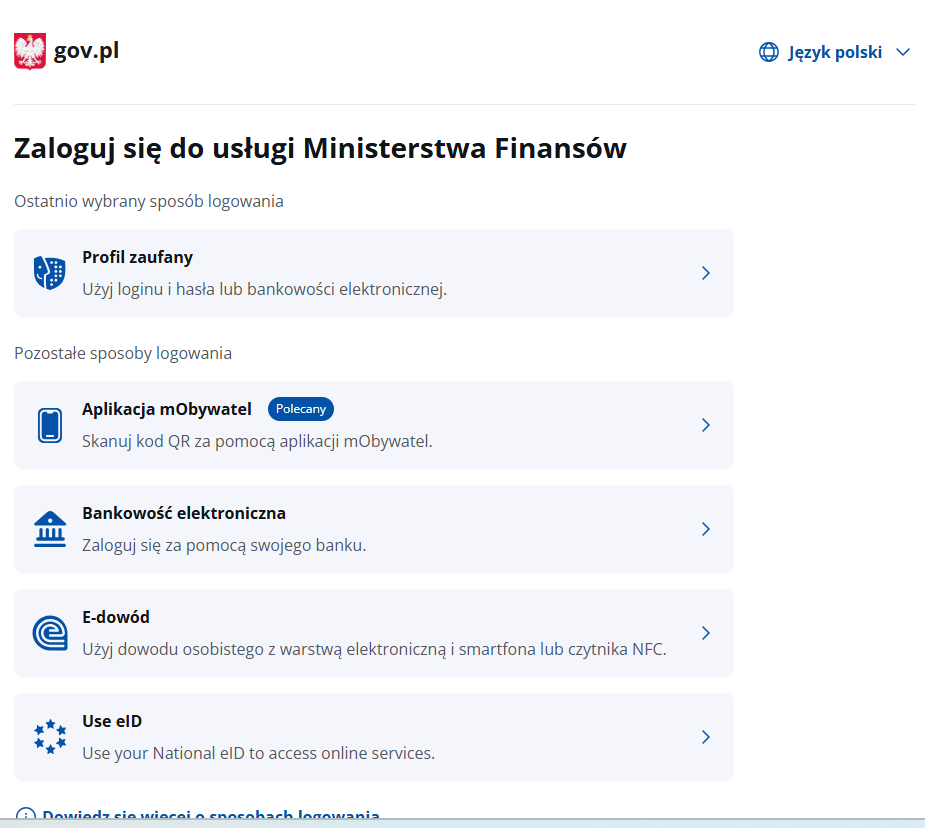
Task: Click the Polish eagle emblem logo
Action: pos(30,51)
